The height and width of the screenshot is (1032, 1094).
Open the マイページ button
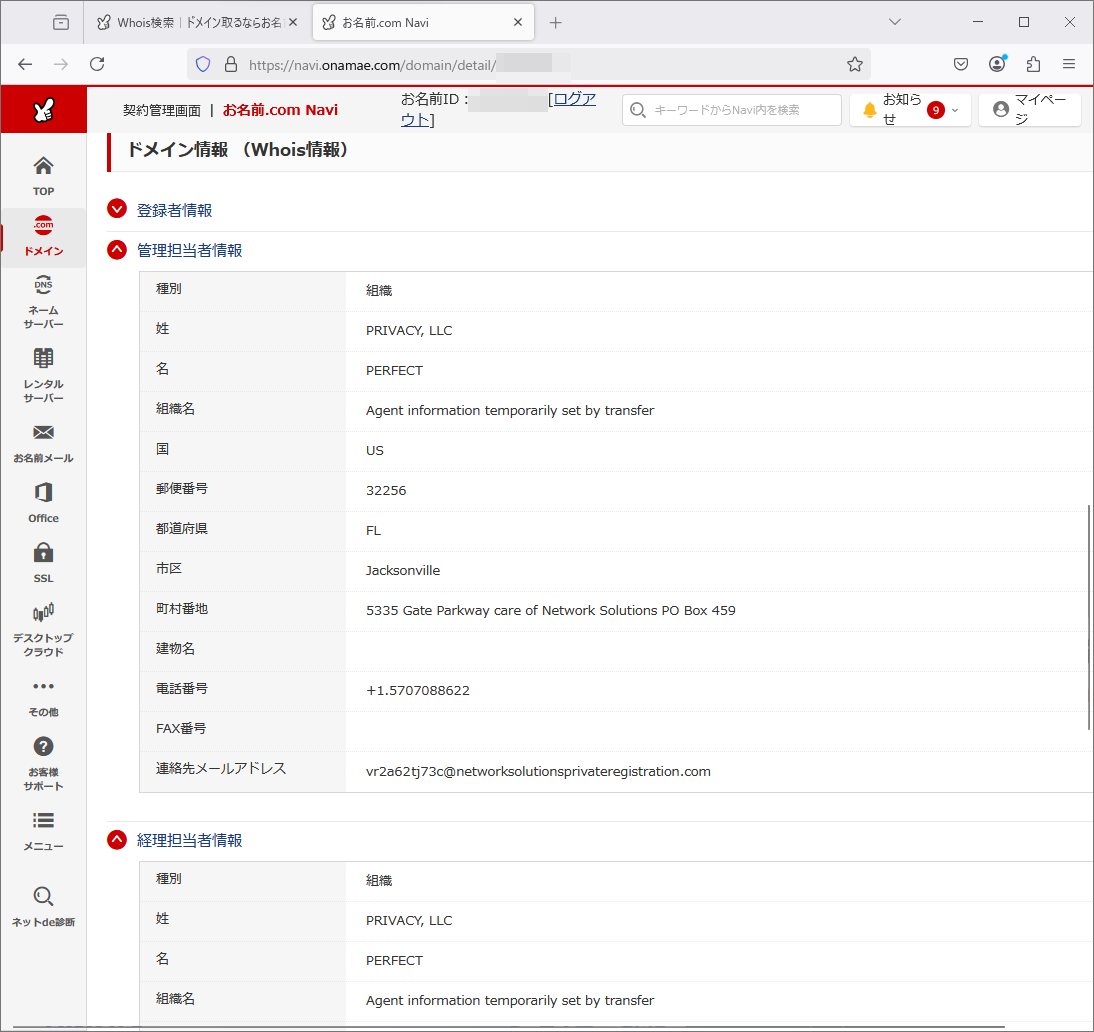point(1029,110)
